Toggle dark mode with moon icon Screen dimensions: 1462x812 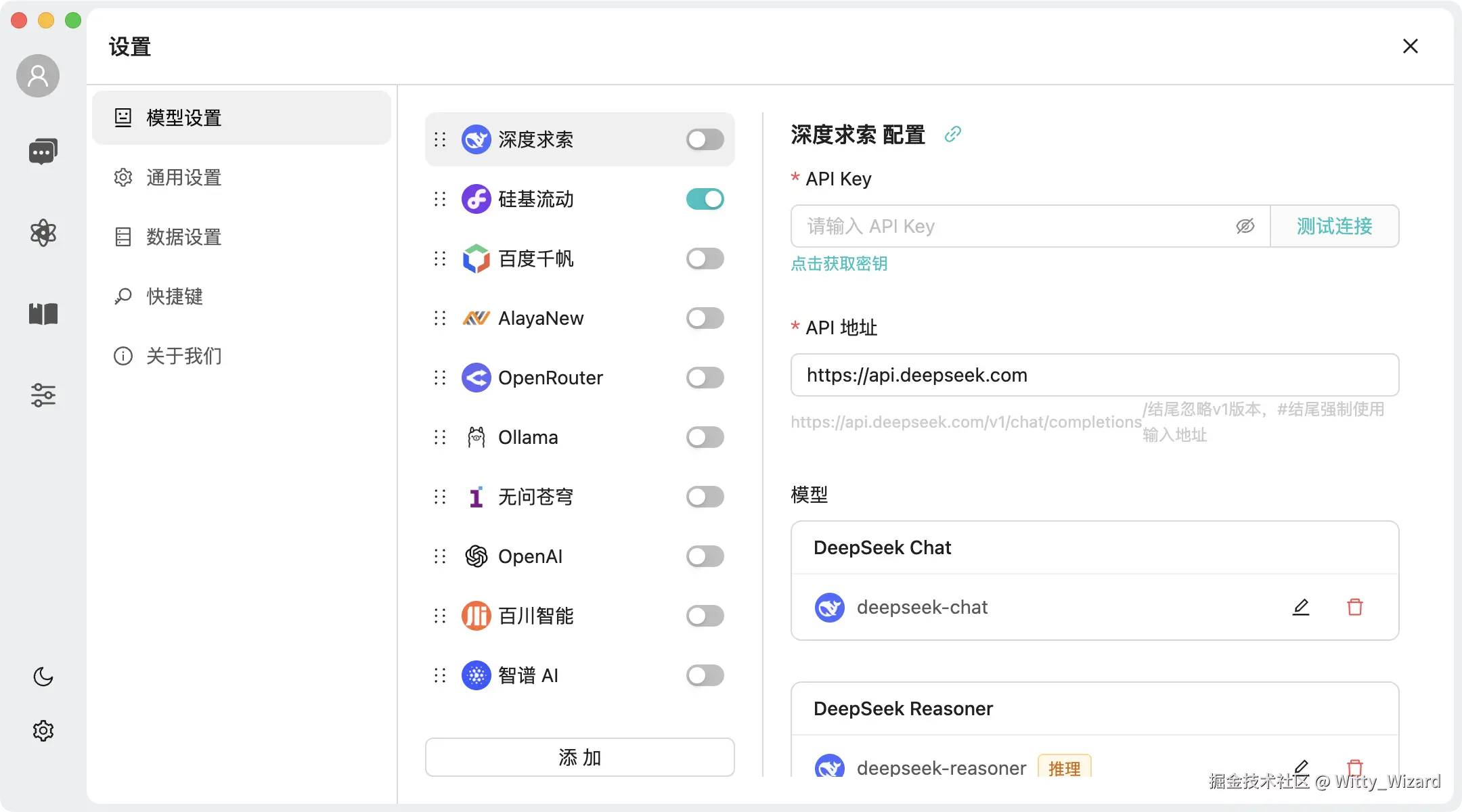tap(43, 676)
